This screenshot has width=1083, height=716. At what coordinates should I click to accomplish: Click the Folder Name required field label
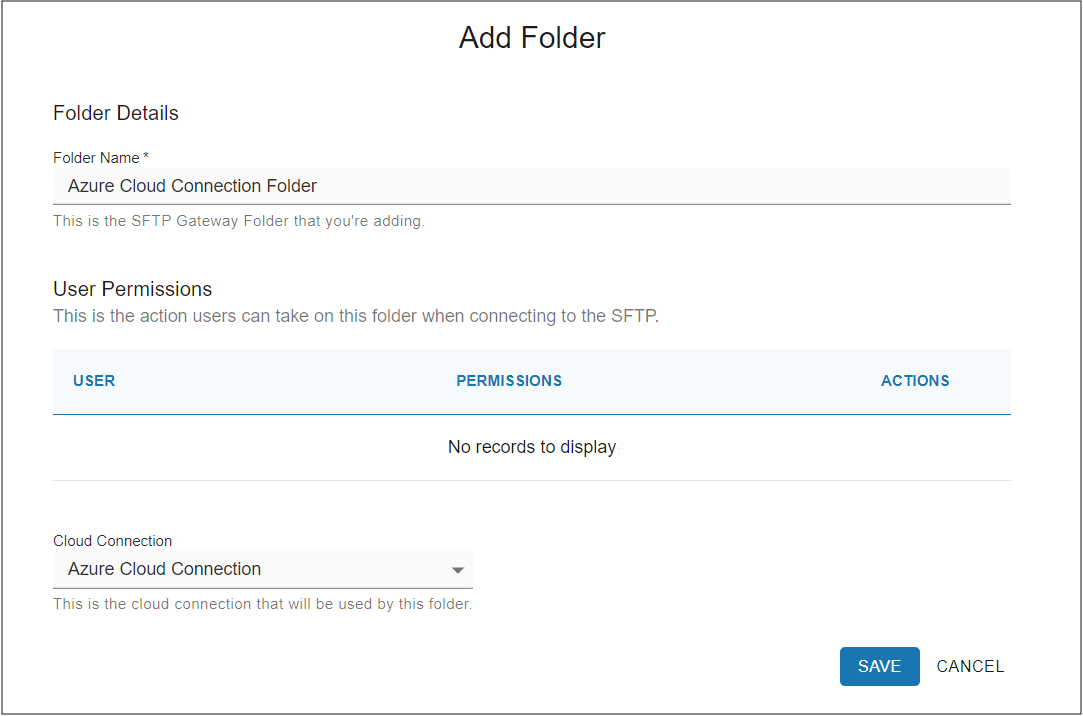(x=100, y=157)
